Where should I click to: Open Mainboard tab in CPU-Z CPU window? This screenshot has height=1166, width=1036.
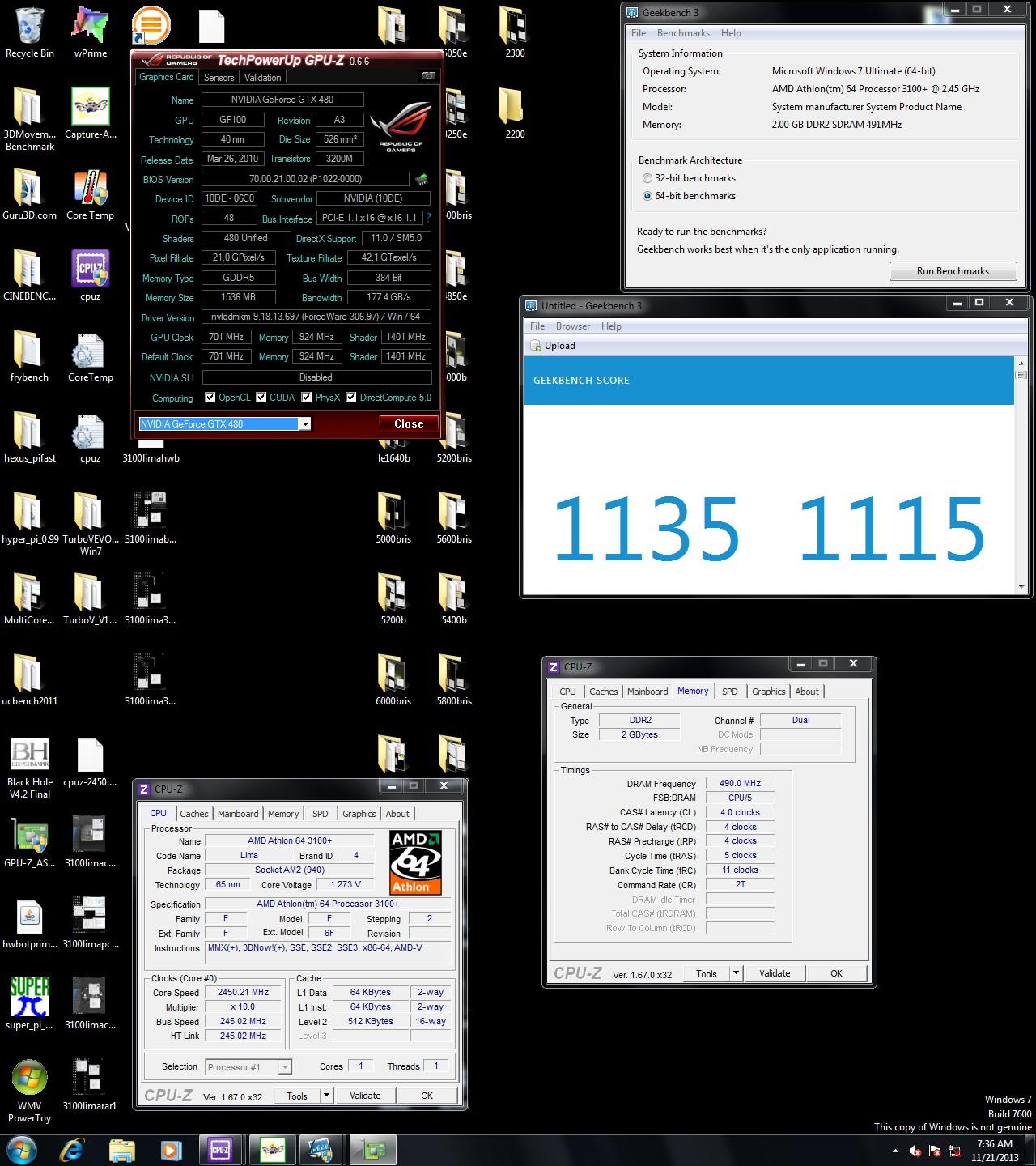(238, 814)
